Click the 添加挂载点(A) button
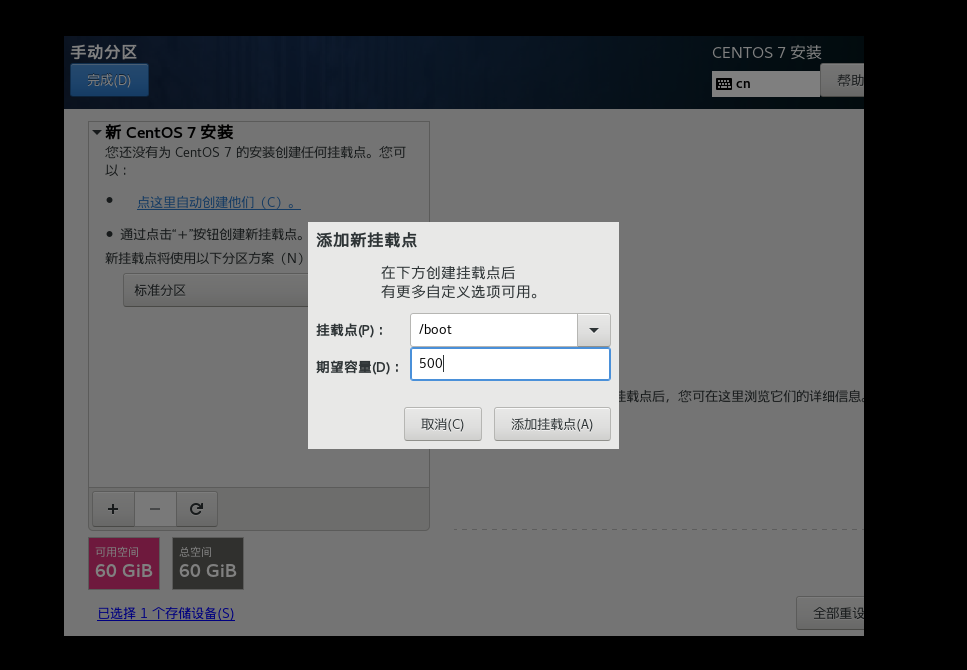Viewport: 967px width, 670px height. [552, 424]
